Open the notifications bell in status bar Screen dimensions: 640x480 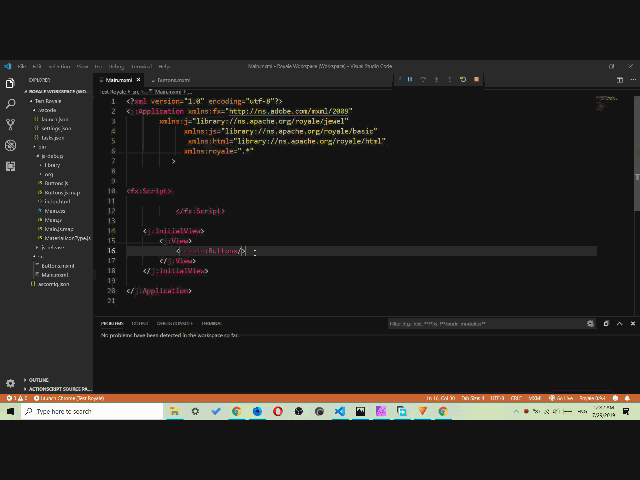coord(627,398)
